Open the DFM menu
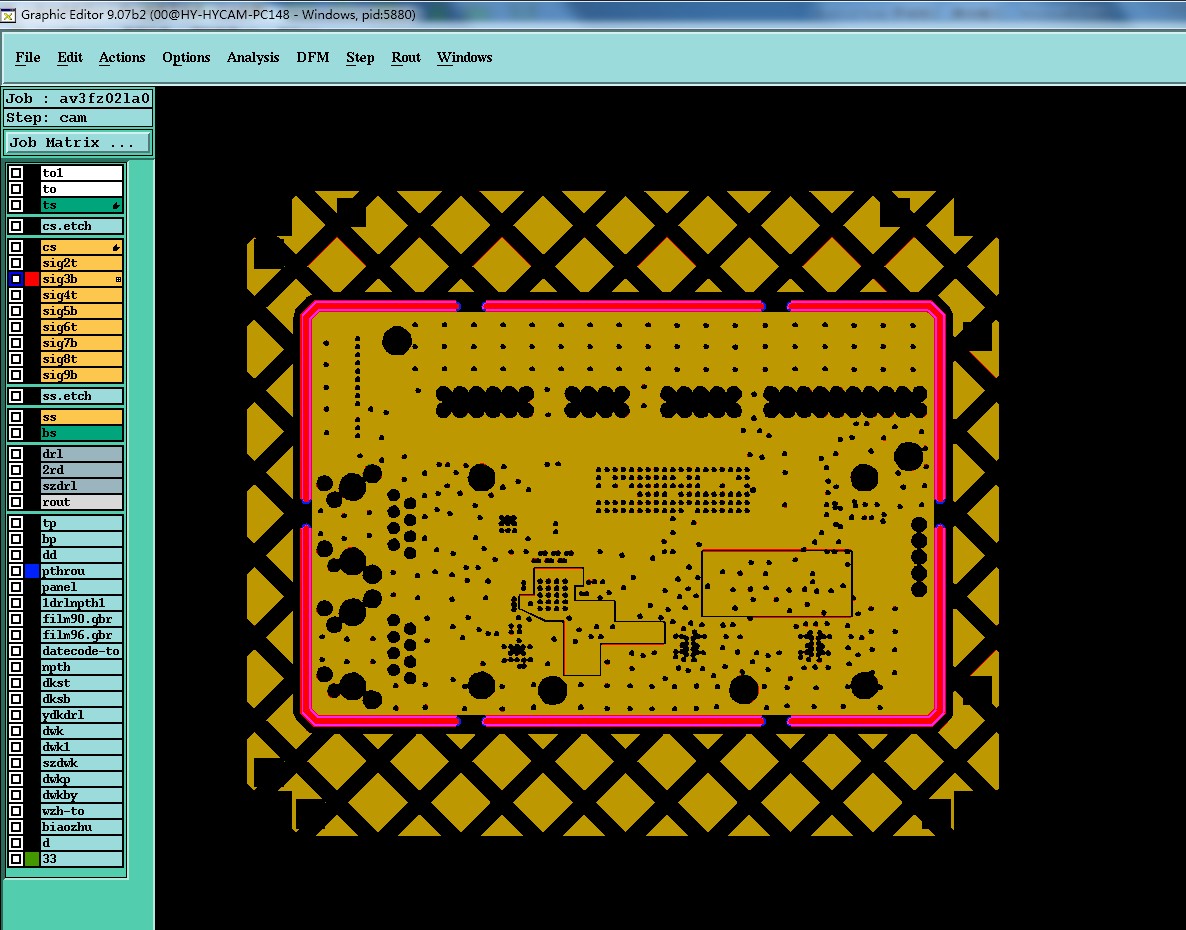Viewport: 1186px width, 930px height. point(312,57)
